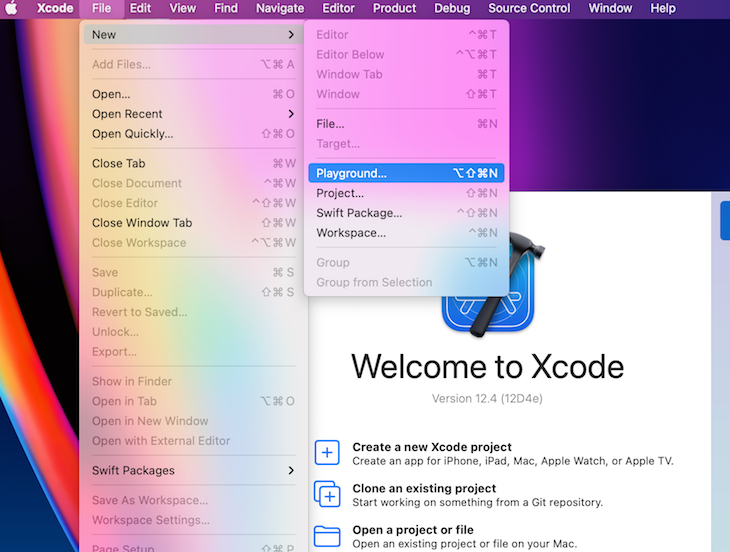Click Open a project or file link
Image resolution: width=730 pixels, height=552 pixels.
pyautogui.click(x=413, y=530)
